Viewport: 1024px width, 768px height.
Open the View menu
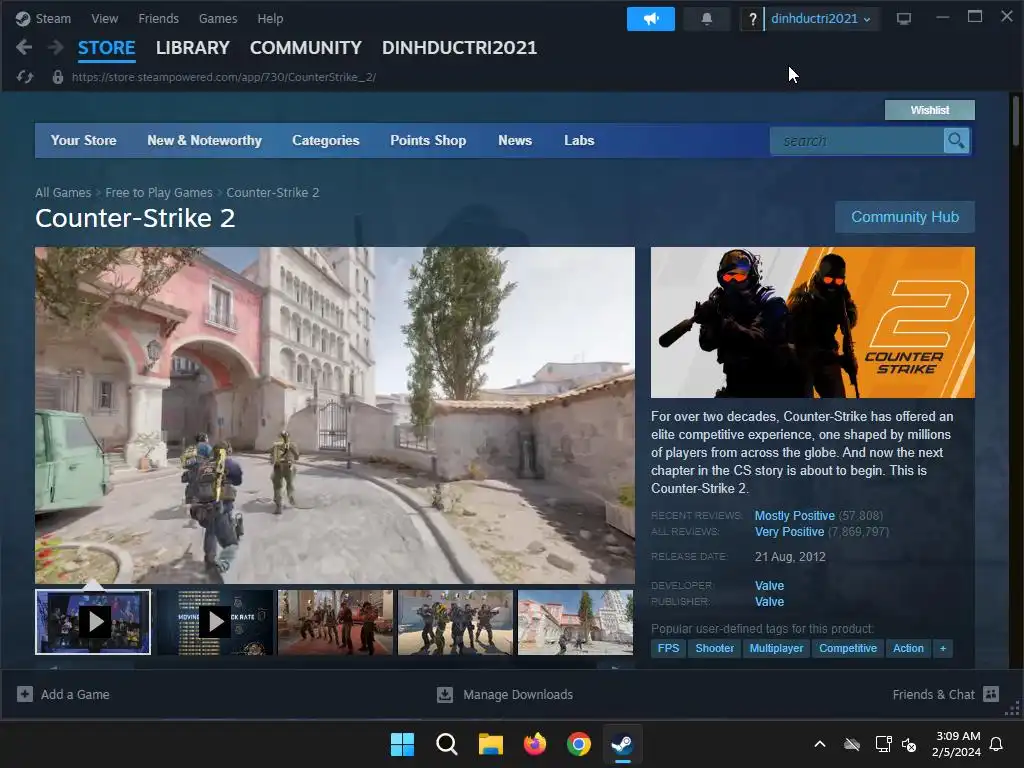[104, 18]
